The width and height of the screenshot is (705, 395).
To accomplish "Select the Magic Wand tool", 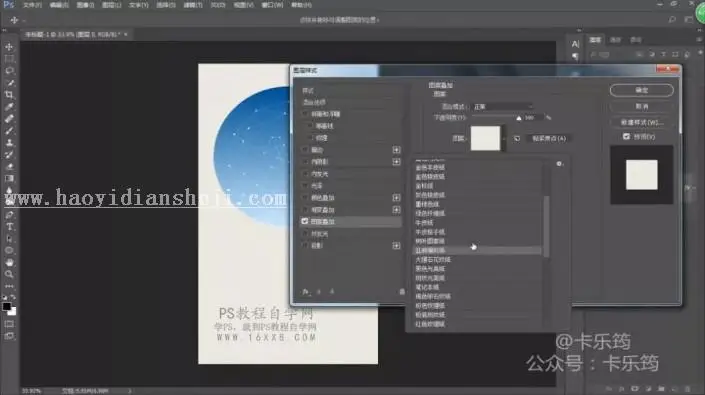I will [x=9, y=83].
